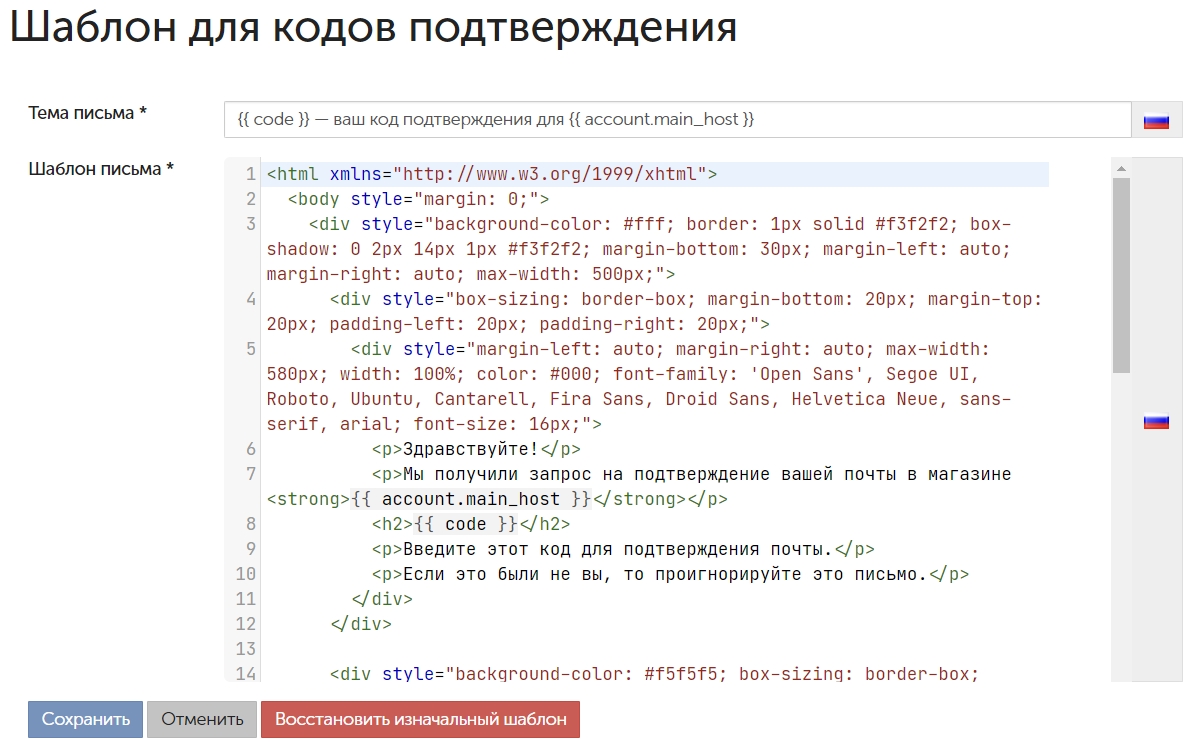This screenshot has height=742, width=1191.
Task: Click the "Сохранить" save button
Action: click(85, 719)
